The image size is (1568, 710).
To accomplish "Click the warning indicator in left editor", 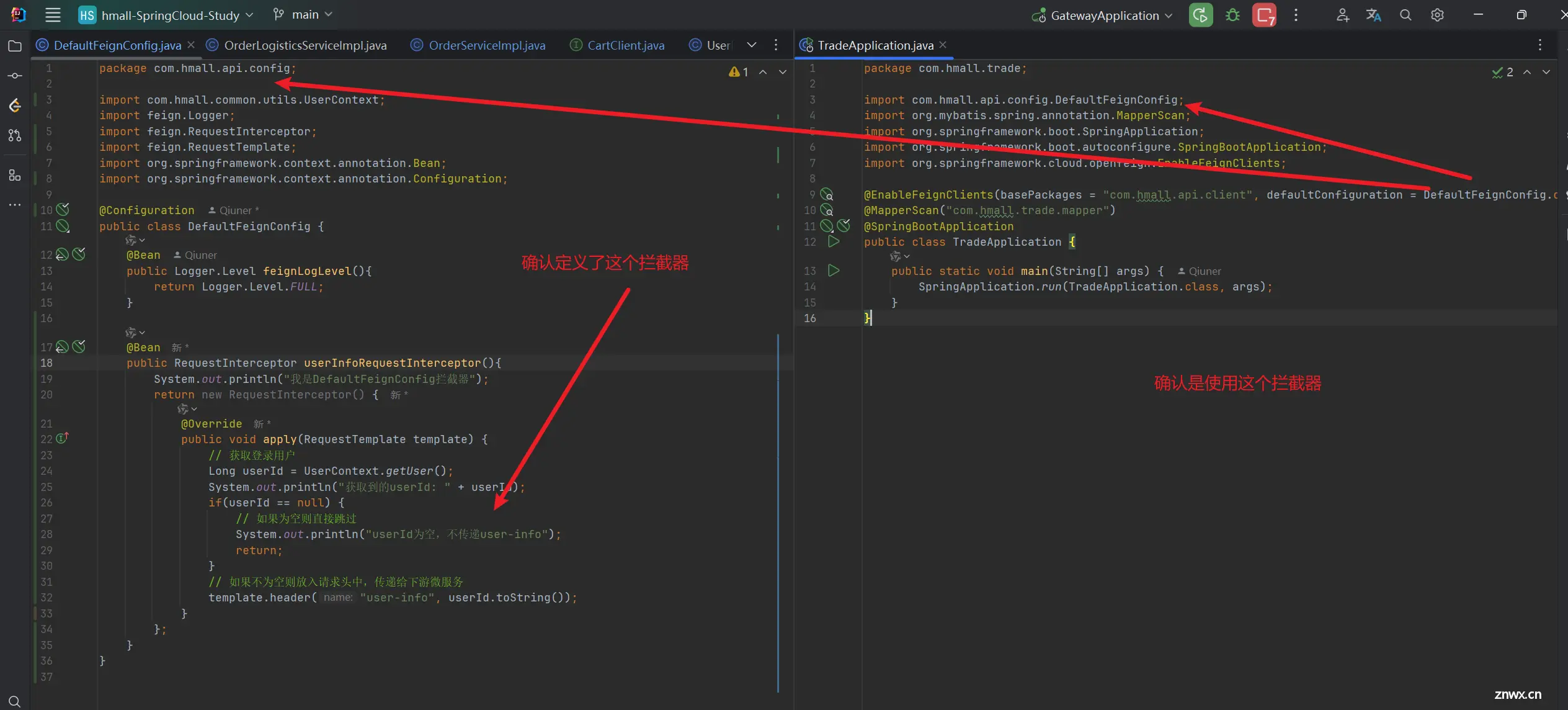I will pos(738,72).
